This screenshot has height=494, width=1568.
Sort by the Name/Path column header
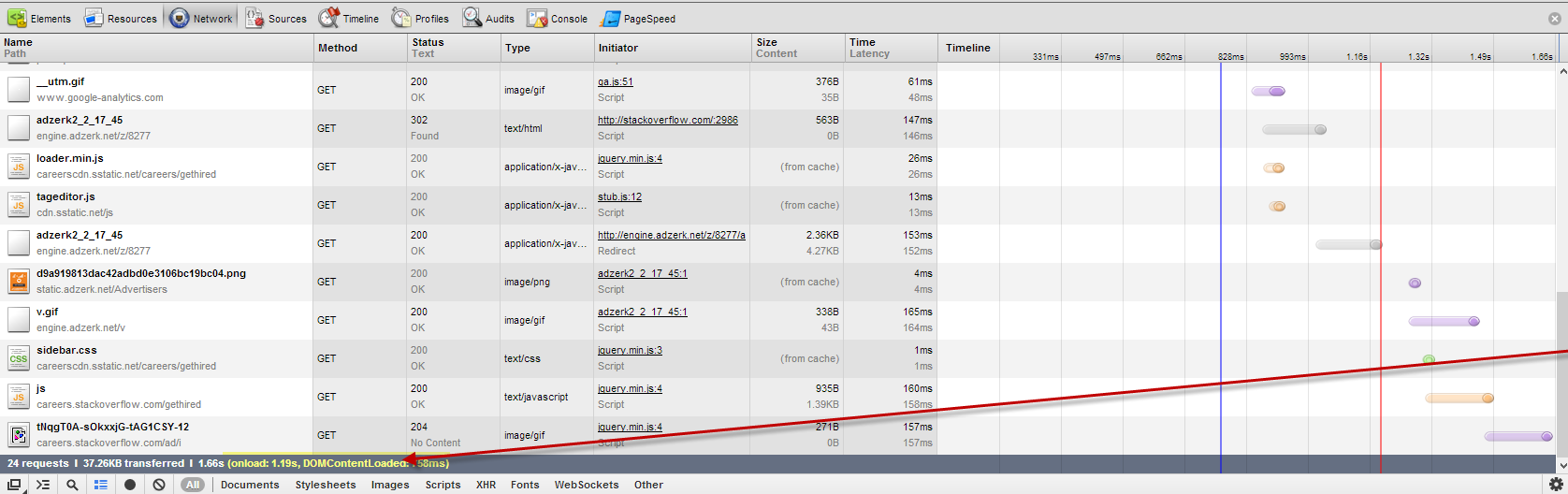[x=156, y=48]
